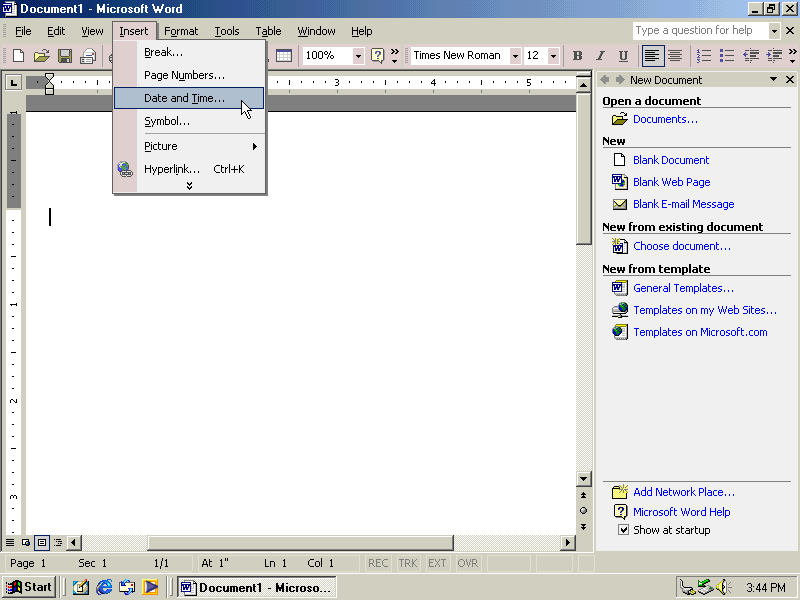Click the task pane Forward arrow
800x600 pixels.
pos(620,80)
